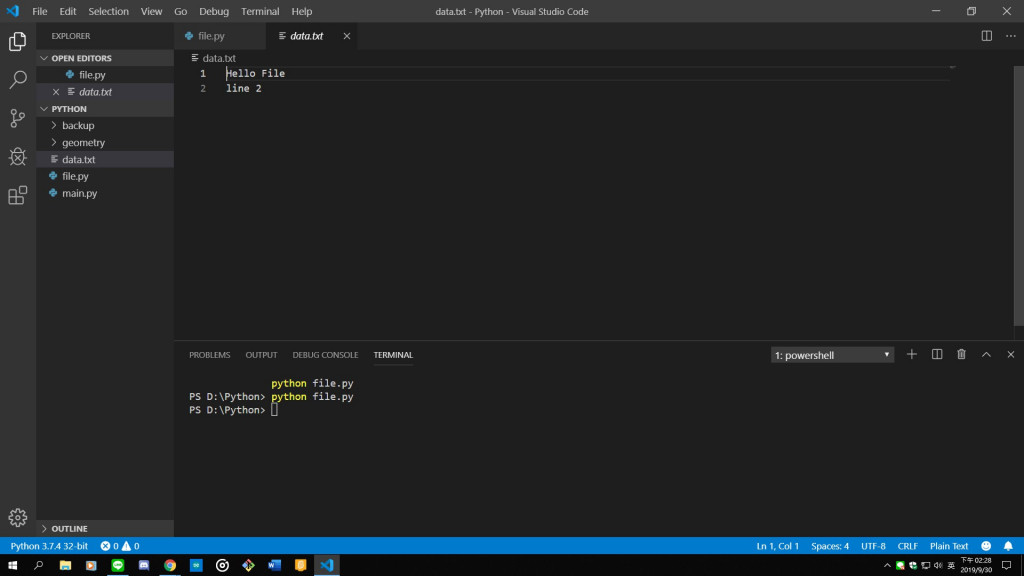Open the powershell terminal selector dropdown
The width and height of the screenshot is (1024, 576).
pyautogui.click(x=832, y=355)
